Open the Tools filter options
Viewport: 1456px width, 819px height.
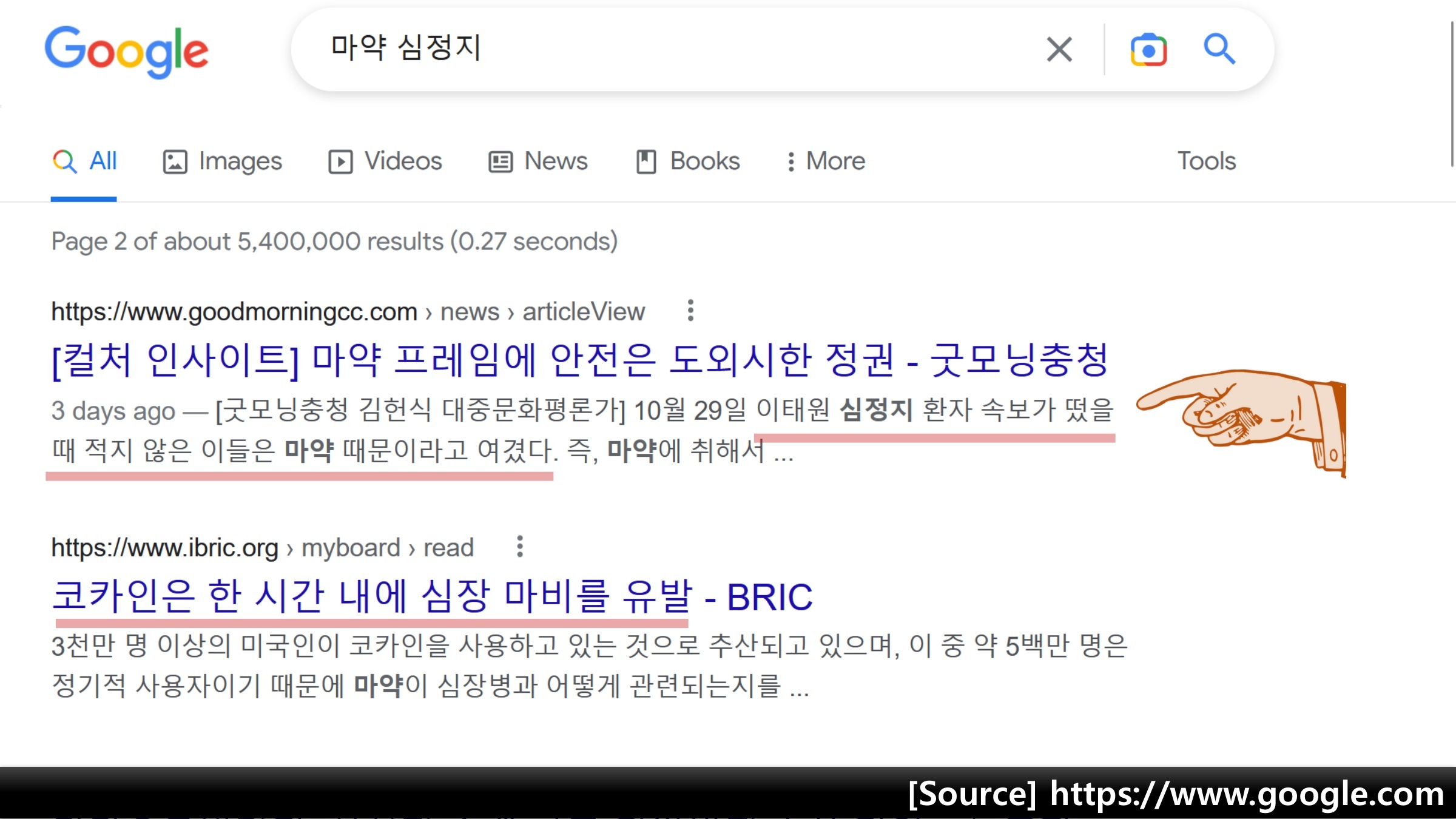point(1206,161)
